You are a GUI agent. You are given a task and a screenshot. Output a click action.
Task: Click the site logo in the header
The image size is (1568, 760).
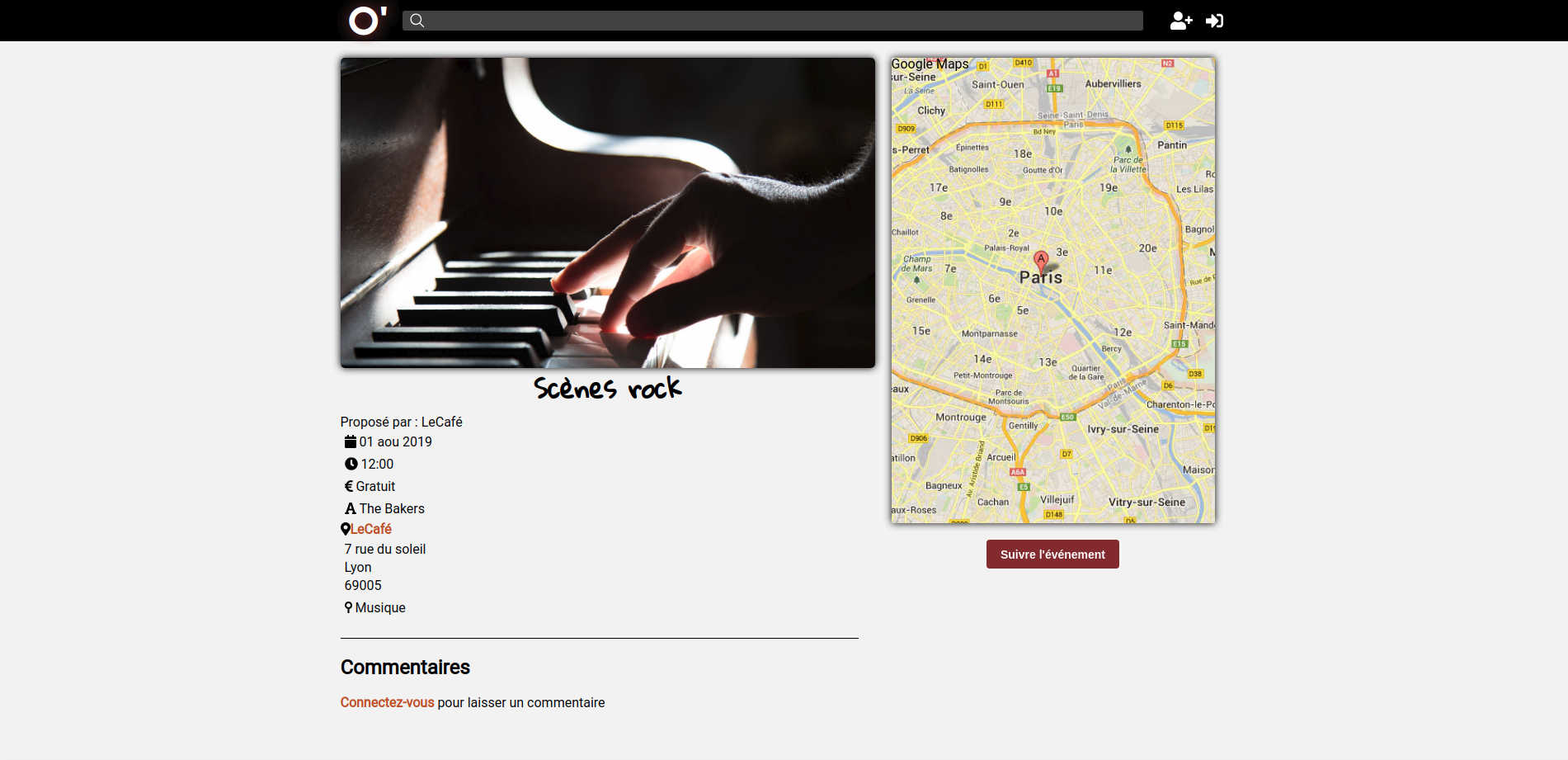(367, 21)
